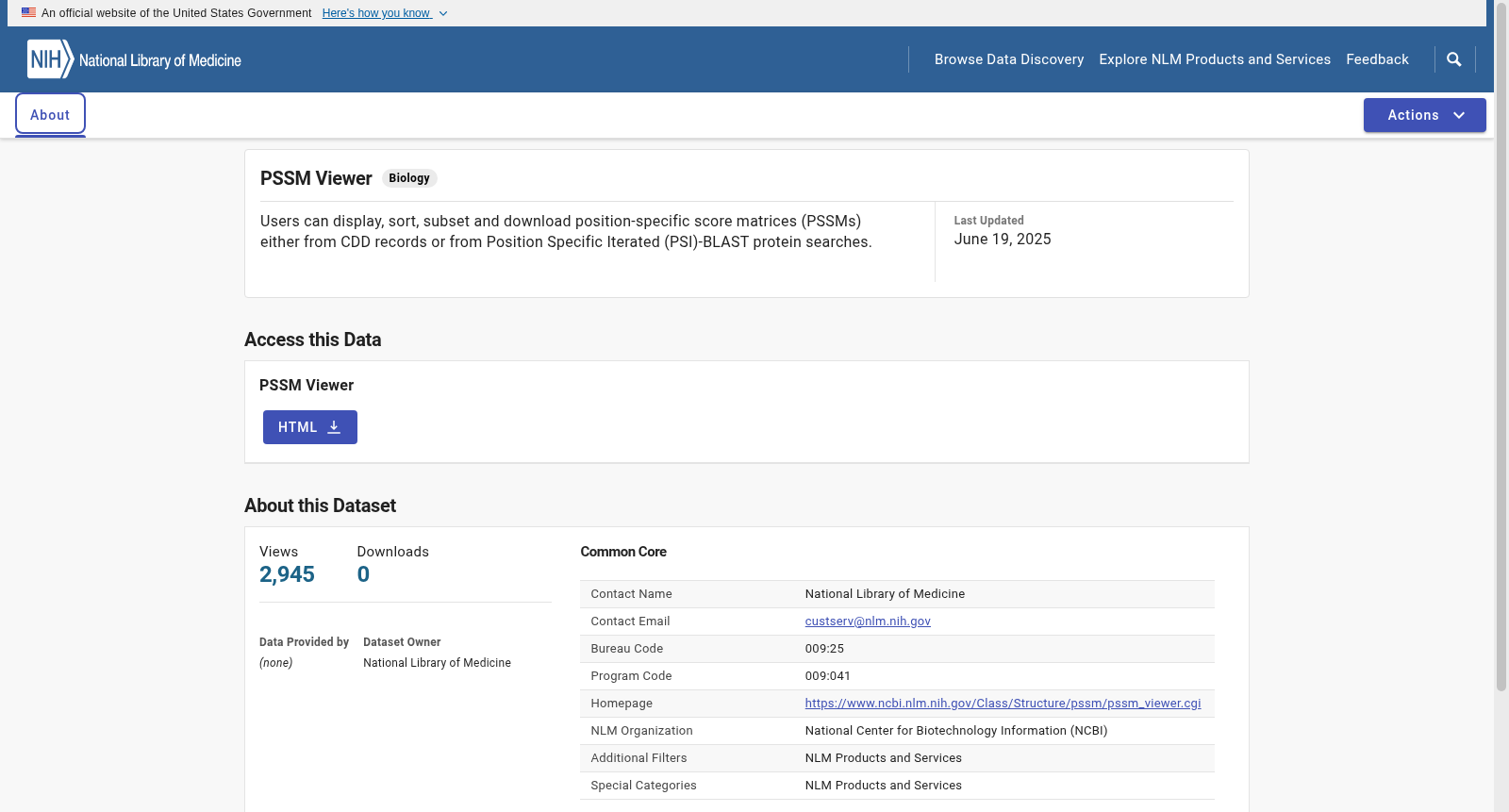This screenshot has width=1509, height=812.
Task: Download the PSSM Viewer HTML button
Action: [x=309, y=427]
